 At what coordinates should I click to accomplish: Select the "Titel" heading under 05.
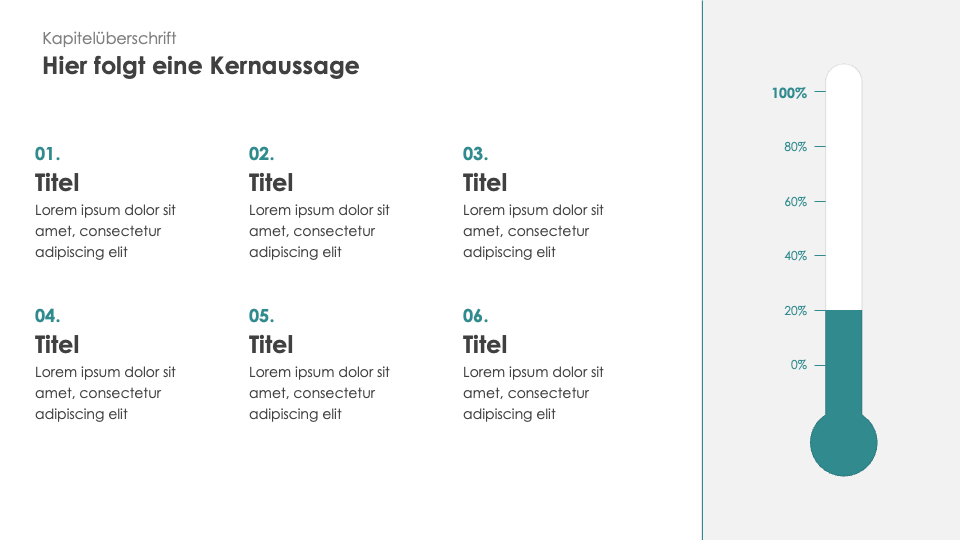(x=271, y=345)
